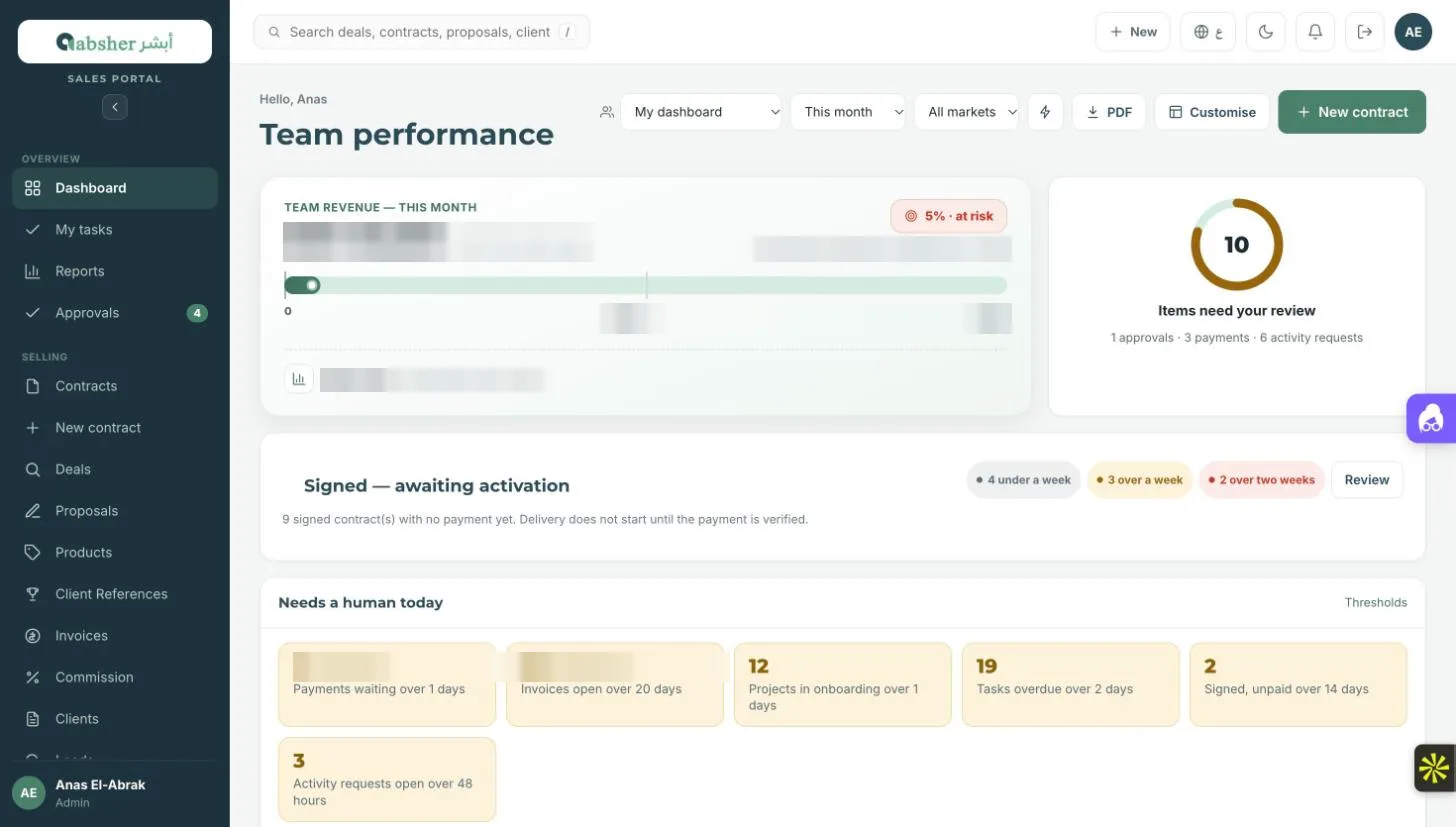
Task: Click the yellow asterisk floating widget
Action: click(x=1434, y=768)
